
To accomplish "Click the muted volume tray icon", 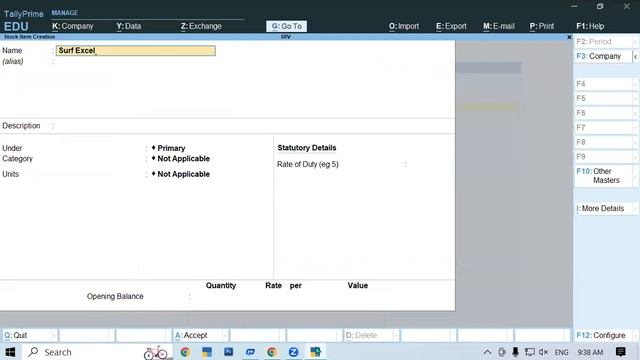I will 543,352.
